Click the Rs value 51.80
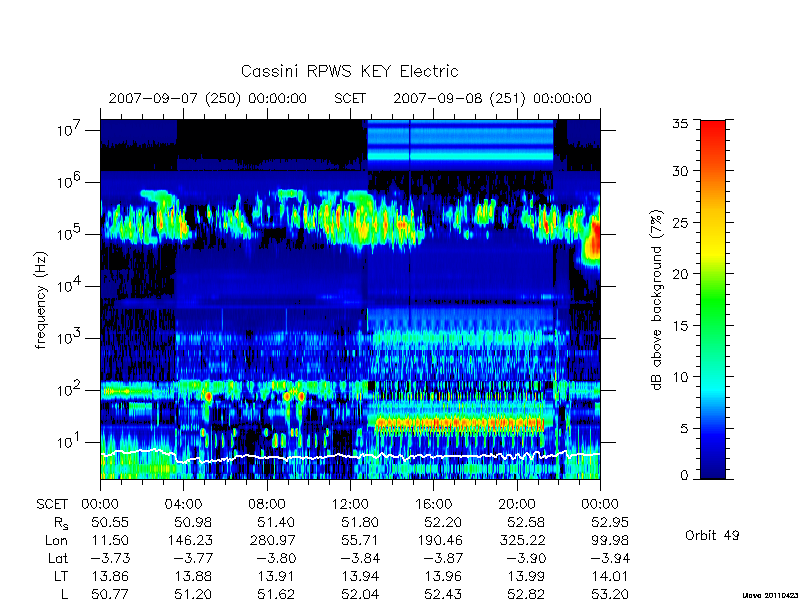The image size is (800, 600). point(360,522)
